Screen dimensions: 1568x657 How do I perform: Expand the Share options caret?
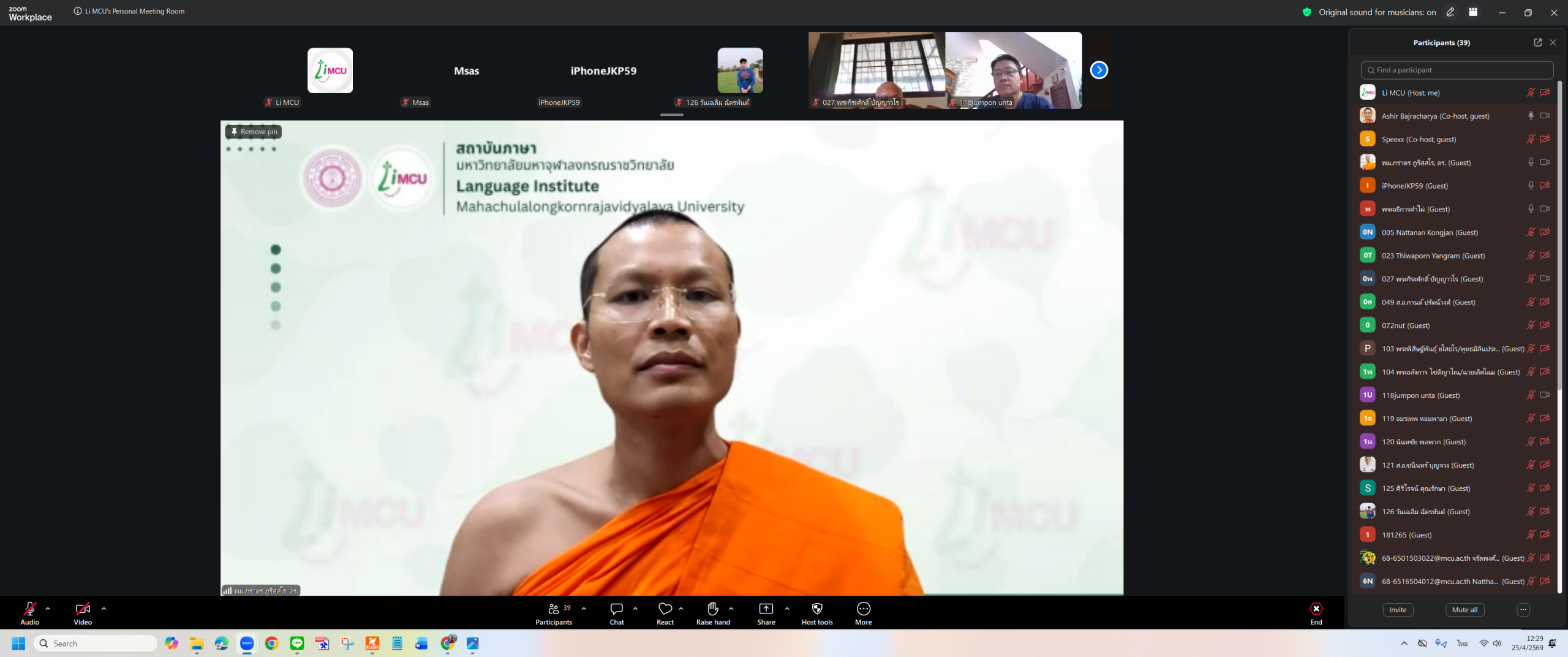pyautogui.click(x=787, y=609)
